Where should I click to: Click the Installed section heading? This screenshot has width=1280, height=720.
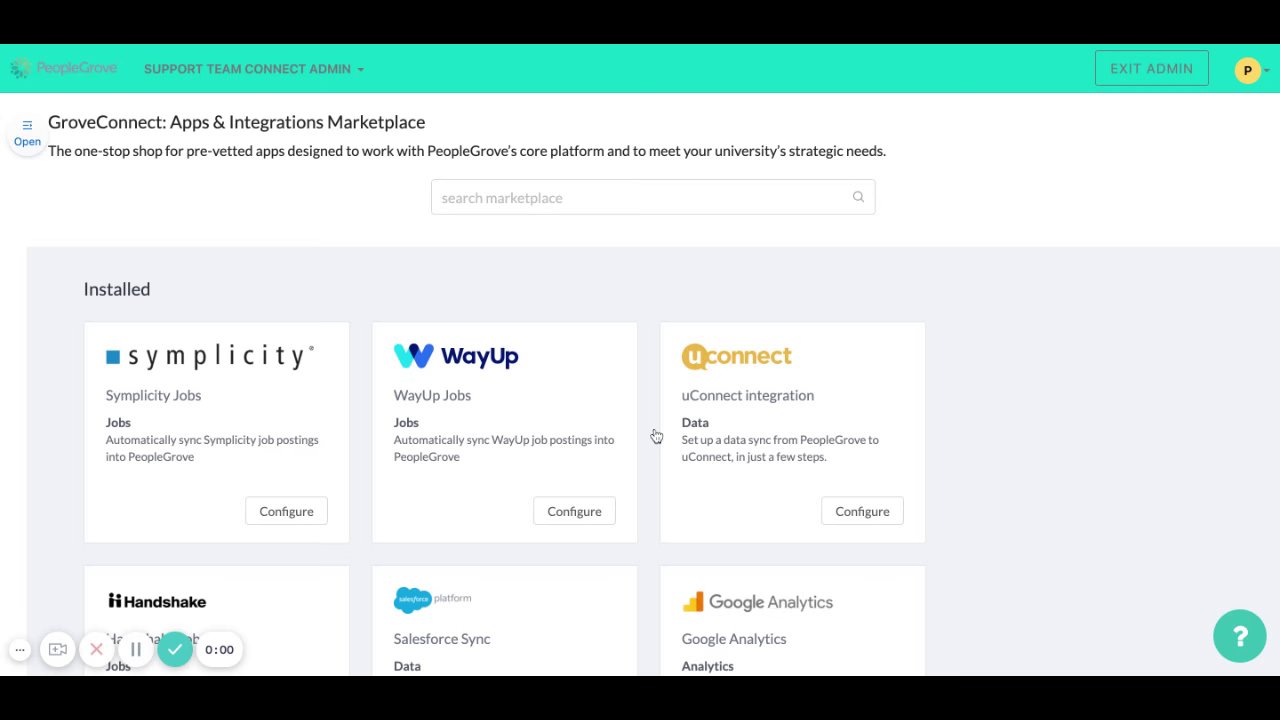pyautogui.click(x=116, y=289)
